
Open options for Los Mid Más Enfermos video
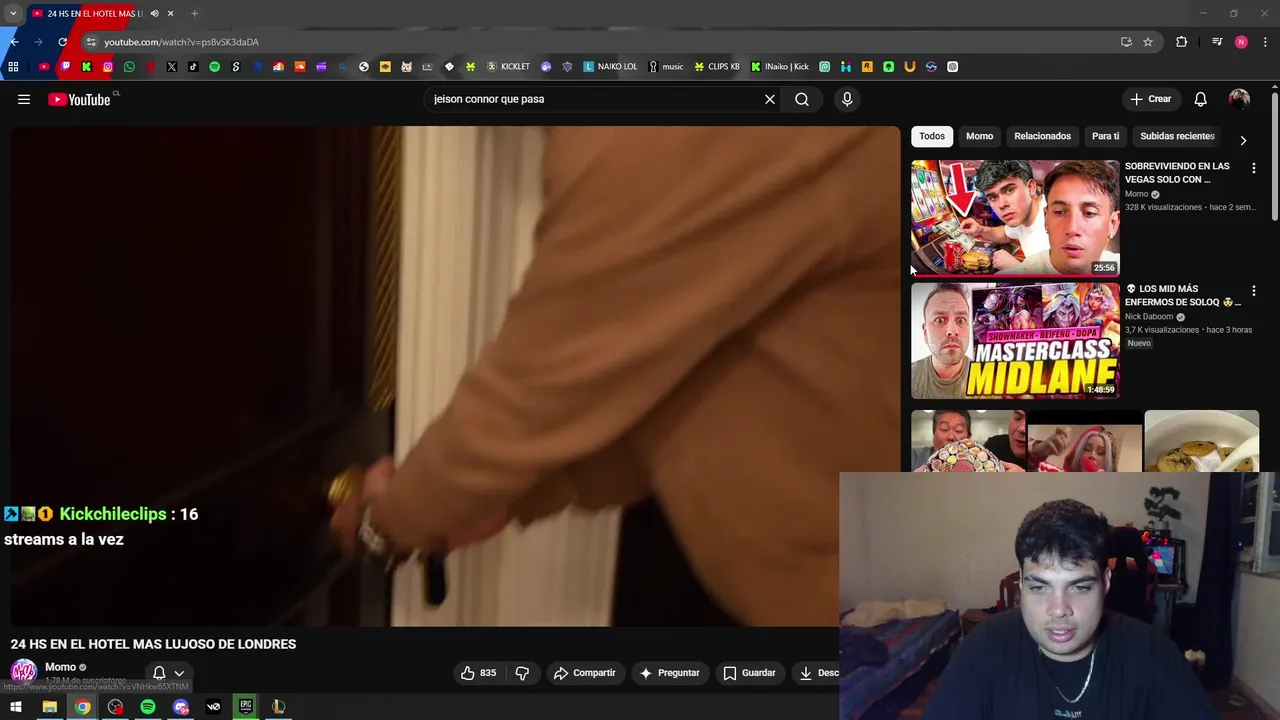coord(1253,291)
